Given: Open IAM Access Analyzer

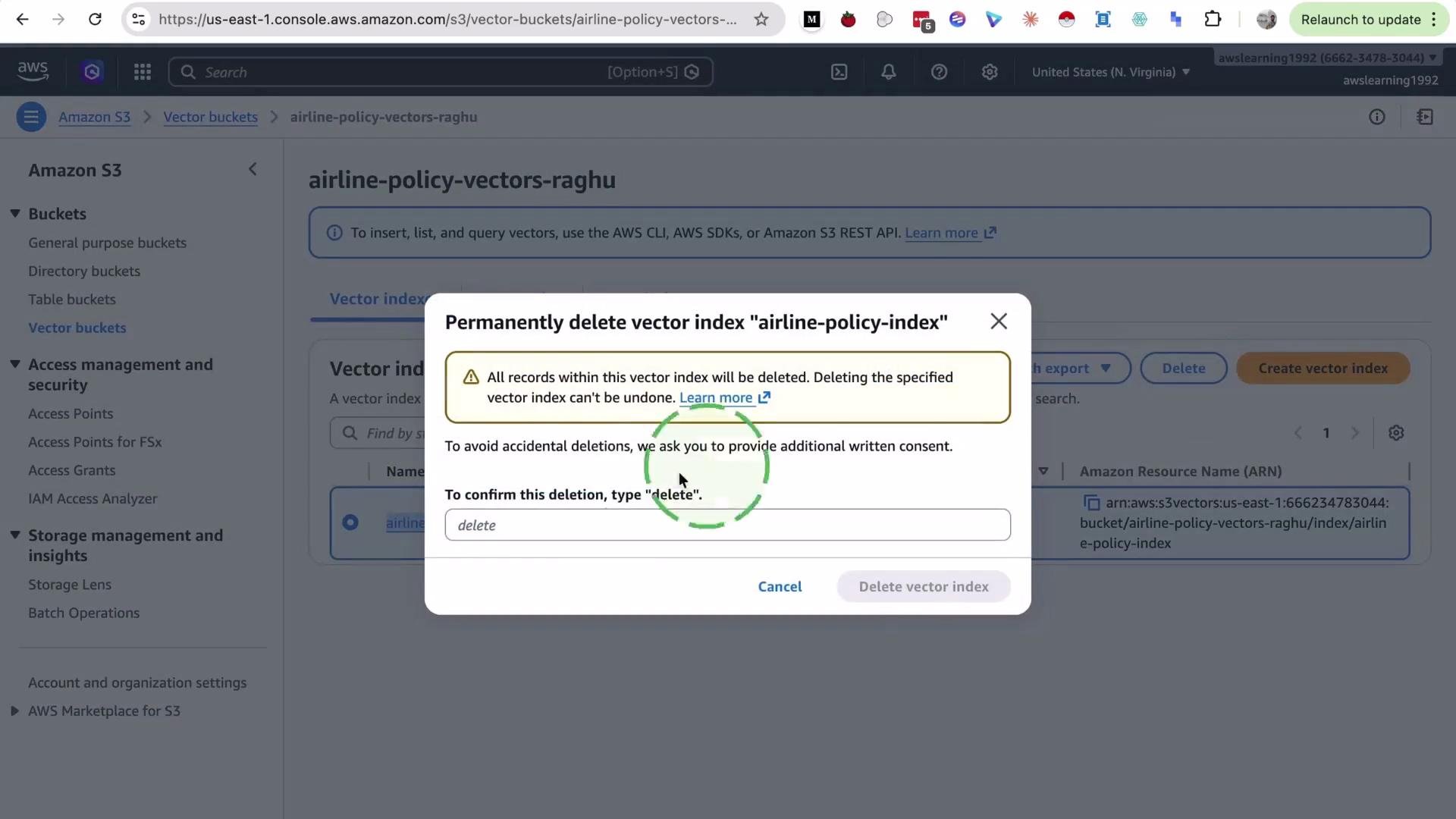Looking at the screenshot, I should 93,498.
